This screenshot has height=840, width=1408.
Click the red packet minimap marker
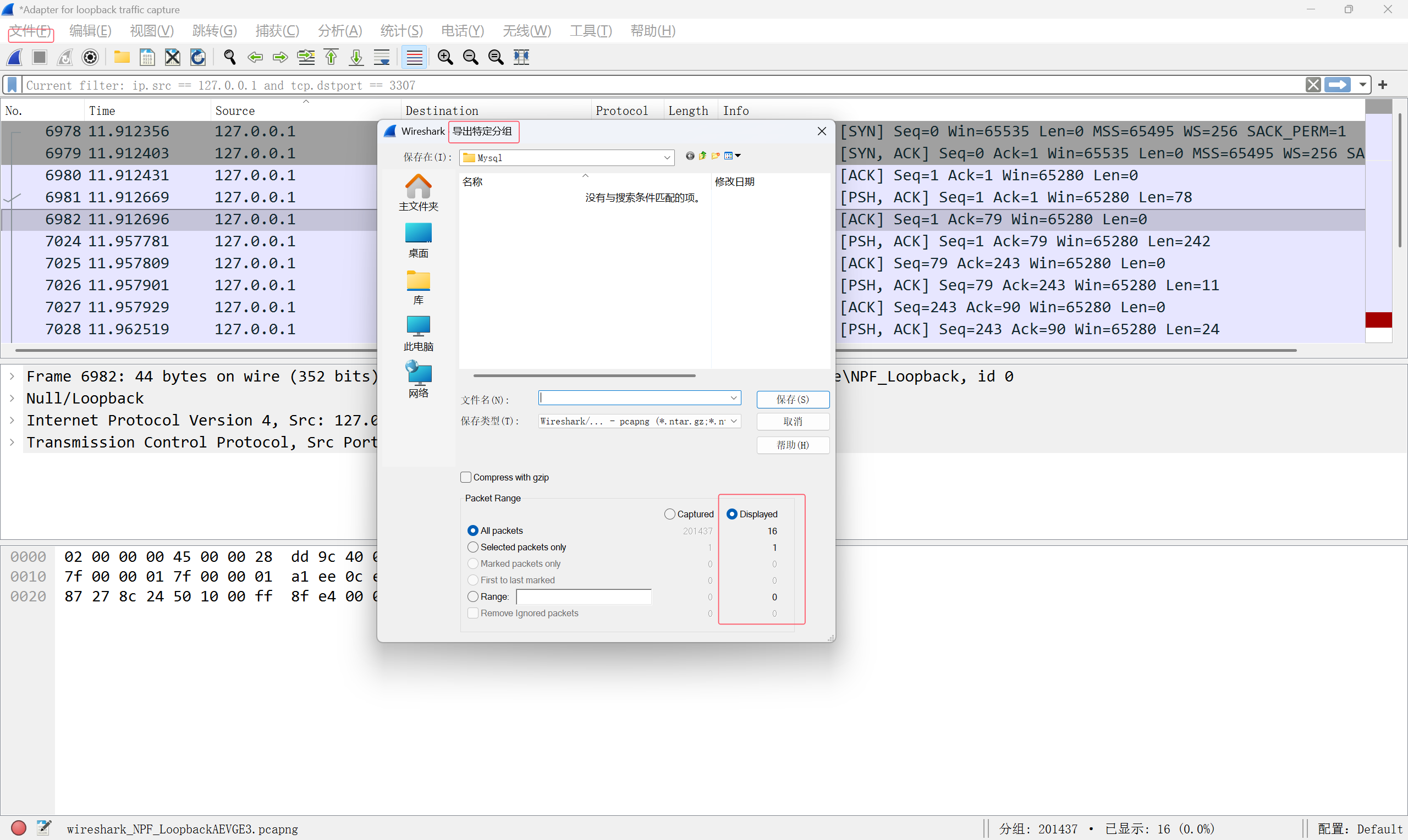pyautogui.click(x=1378, y=320)
